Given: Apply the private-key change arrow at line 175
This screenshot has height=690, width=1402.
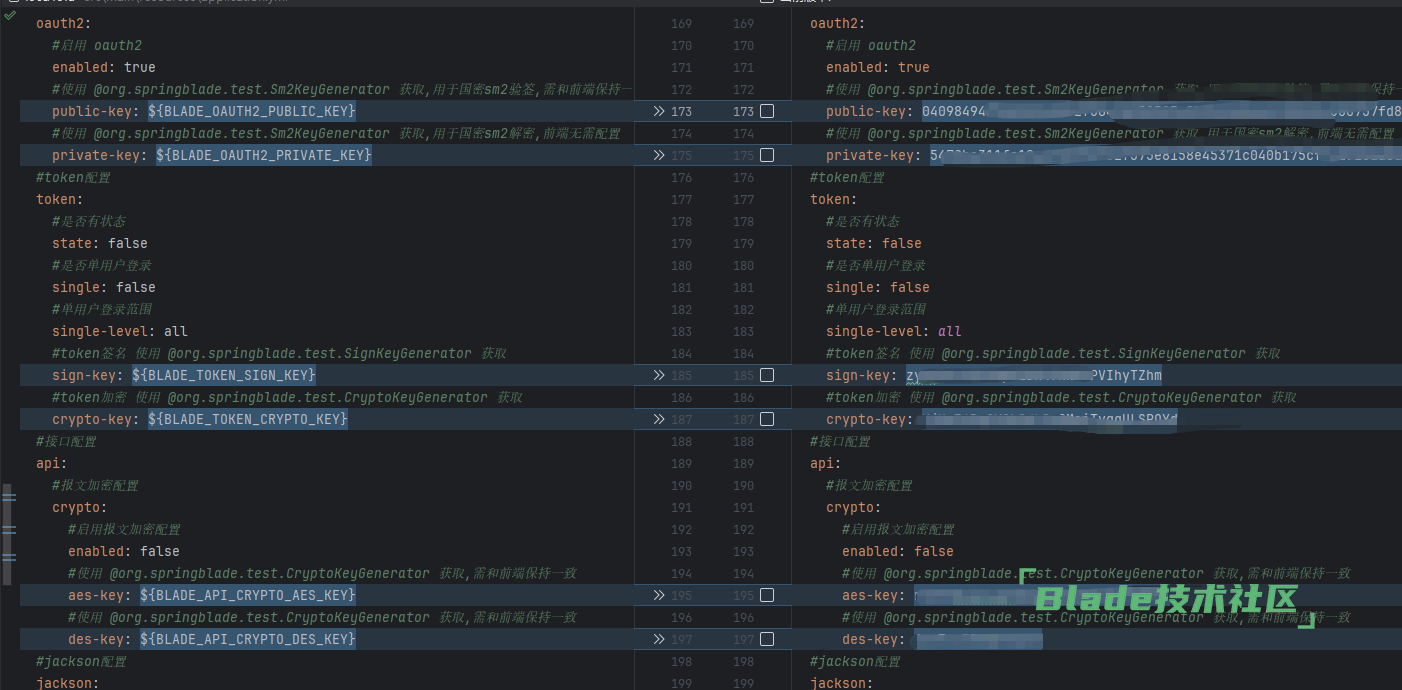Looking at the screenshot, I should coord(659,155).
